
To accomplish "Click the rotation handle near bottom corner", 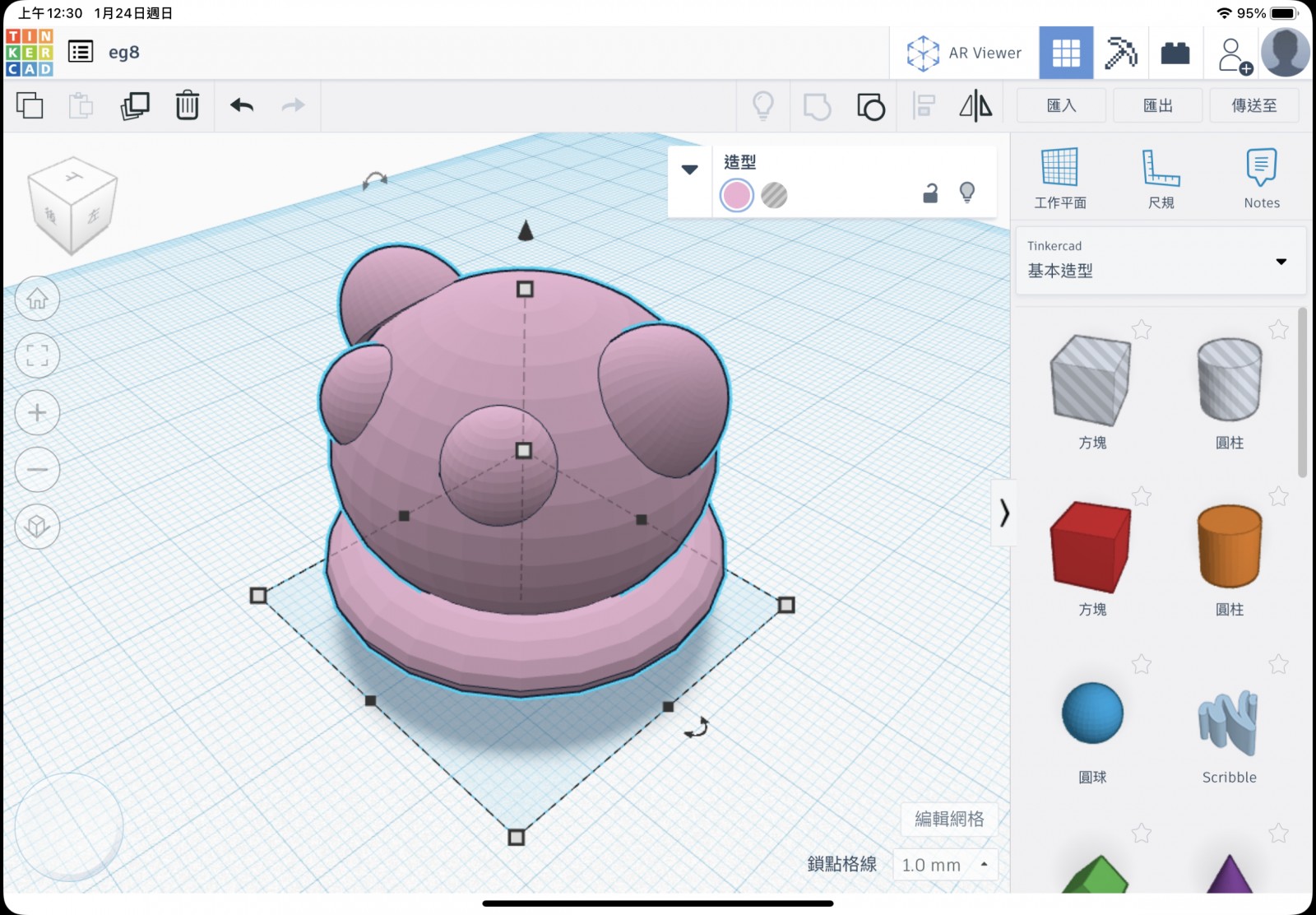I will coord(697,727).
